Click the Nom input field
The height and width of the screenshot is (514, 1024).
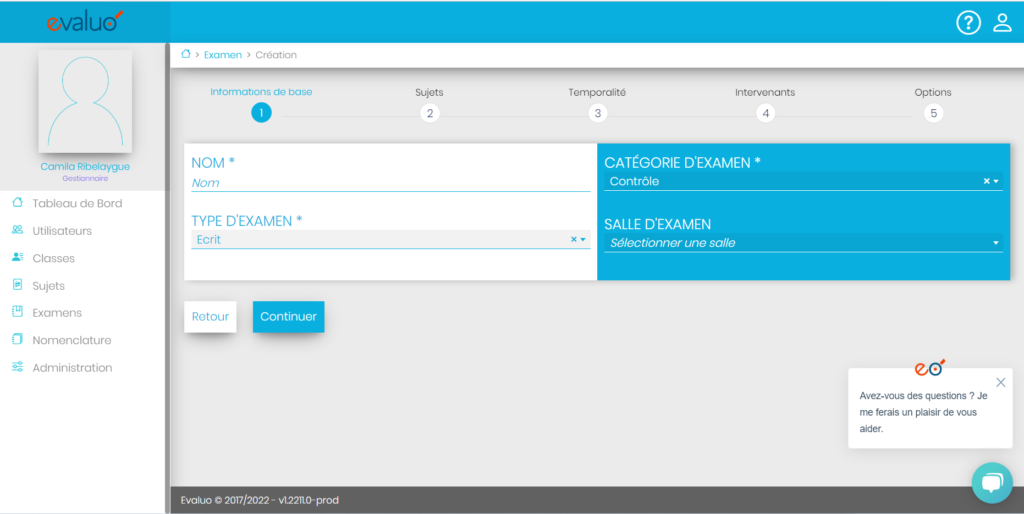click(x=390, y=183)
